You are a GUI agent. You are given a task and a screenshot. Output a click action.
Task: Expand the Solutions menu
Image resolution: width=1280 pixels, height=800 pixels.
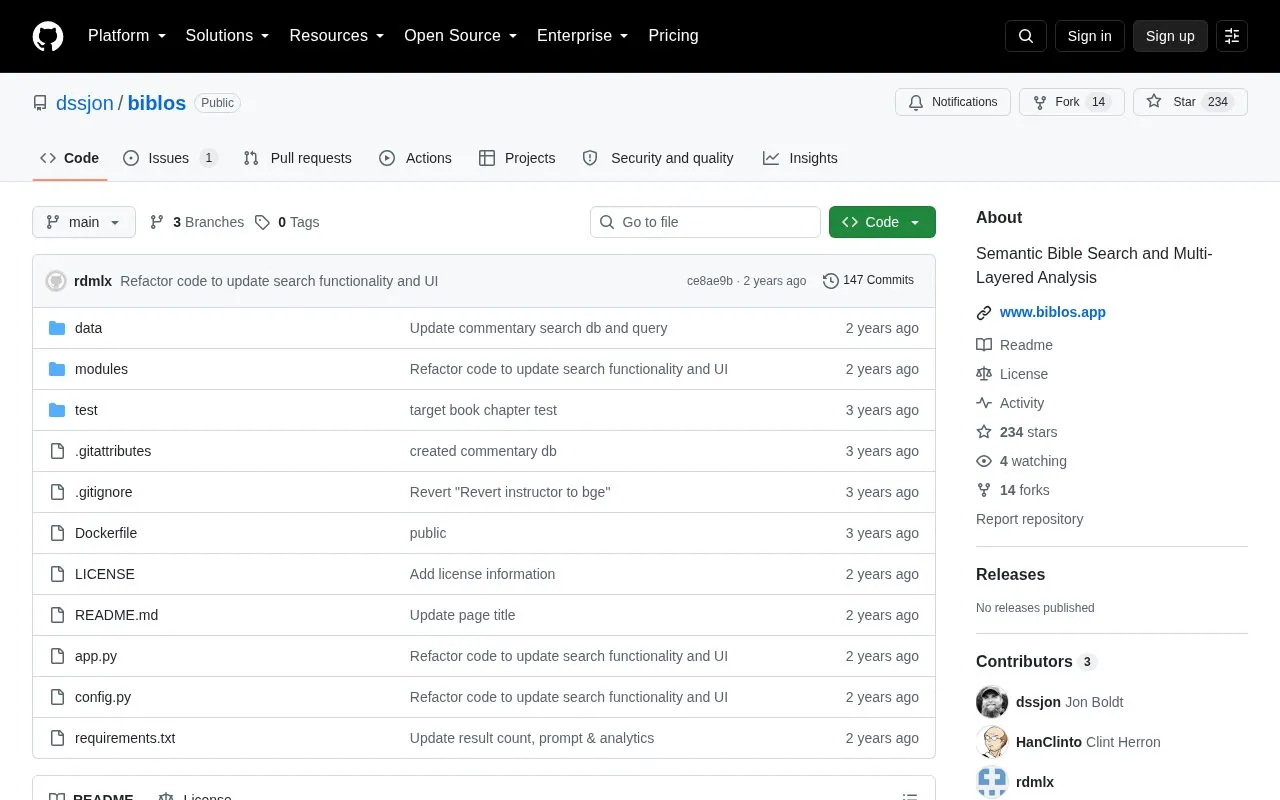(x=227, y=36)
